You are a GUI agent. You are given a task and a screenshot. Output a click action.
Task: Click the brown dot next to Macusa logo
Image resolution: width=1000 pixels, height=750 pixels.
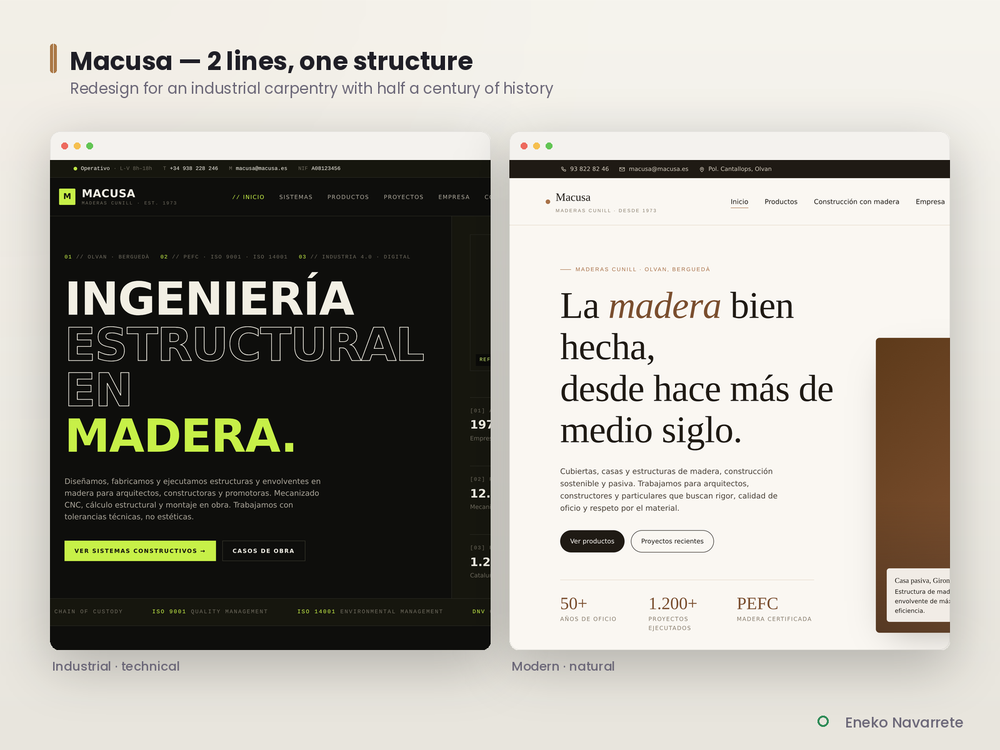point(547,202)
